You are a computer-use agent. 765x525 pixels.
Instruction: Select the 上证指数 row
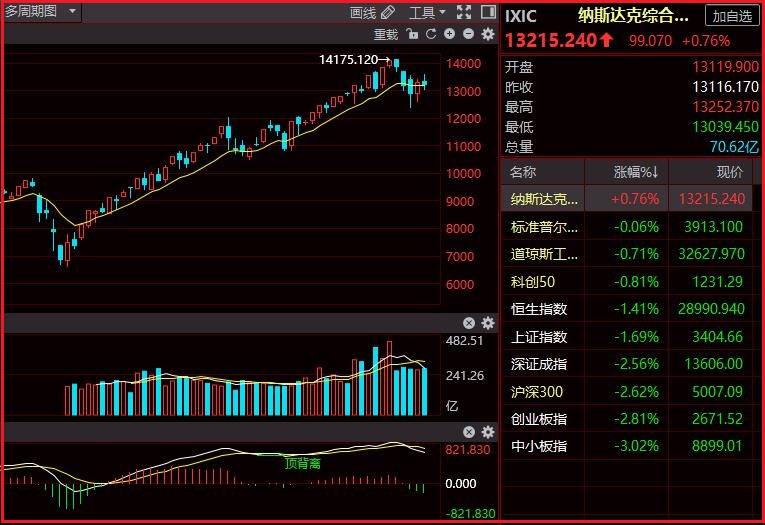(627, 337)
